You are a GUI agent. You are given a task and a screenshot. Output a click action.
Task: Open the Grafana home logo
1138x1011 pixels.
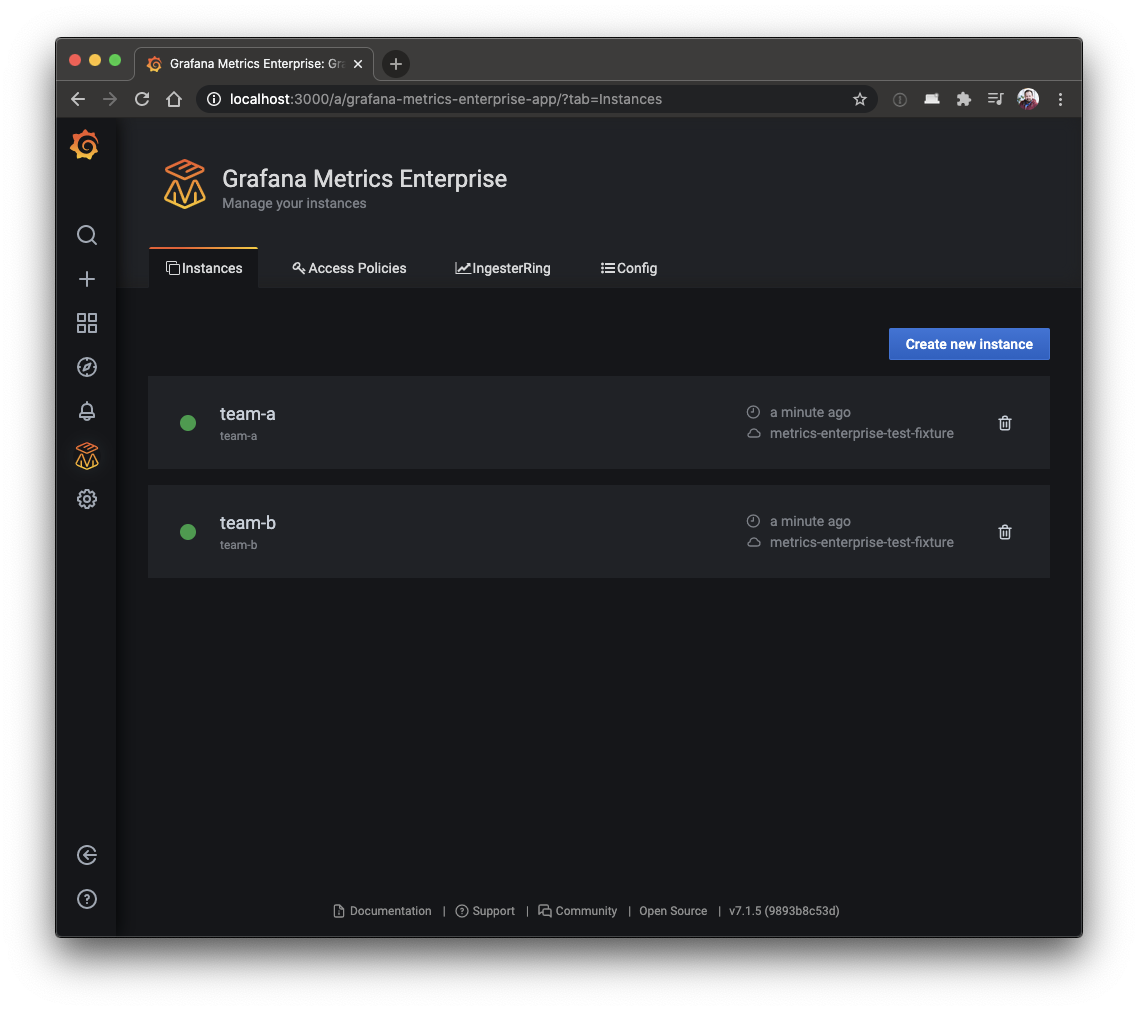point(85,146)
